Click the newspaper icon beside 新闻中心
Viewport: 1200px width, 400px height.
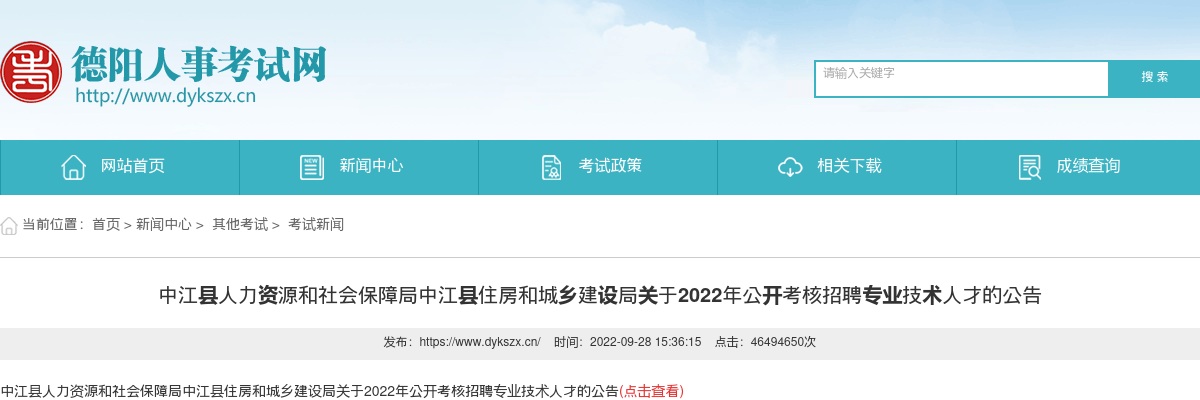click(312, 167)
